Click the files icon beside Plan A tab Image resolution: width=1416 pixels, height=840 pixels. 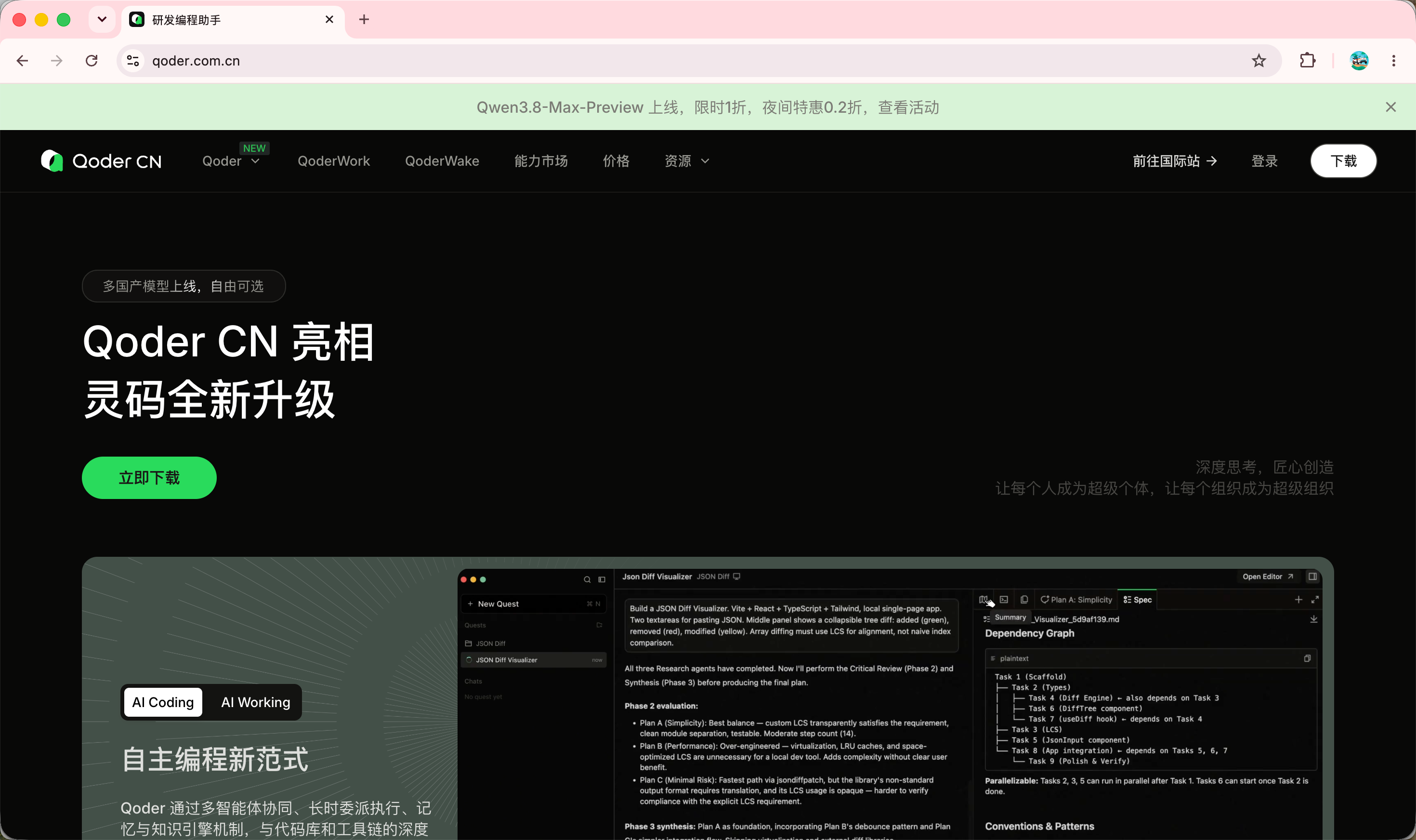1024,600
